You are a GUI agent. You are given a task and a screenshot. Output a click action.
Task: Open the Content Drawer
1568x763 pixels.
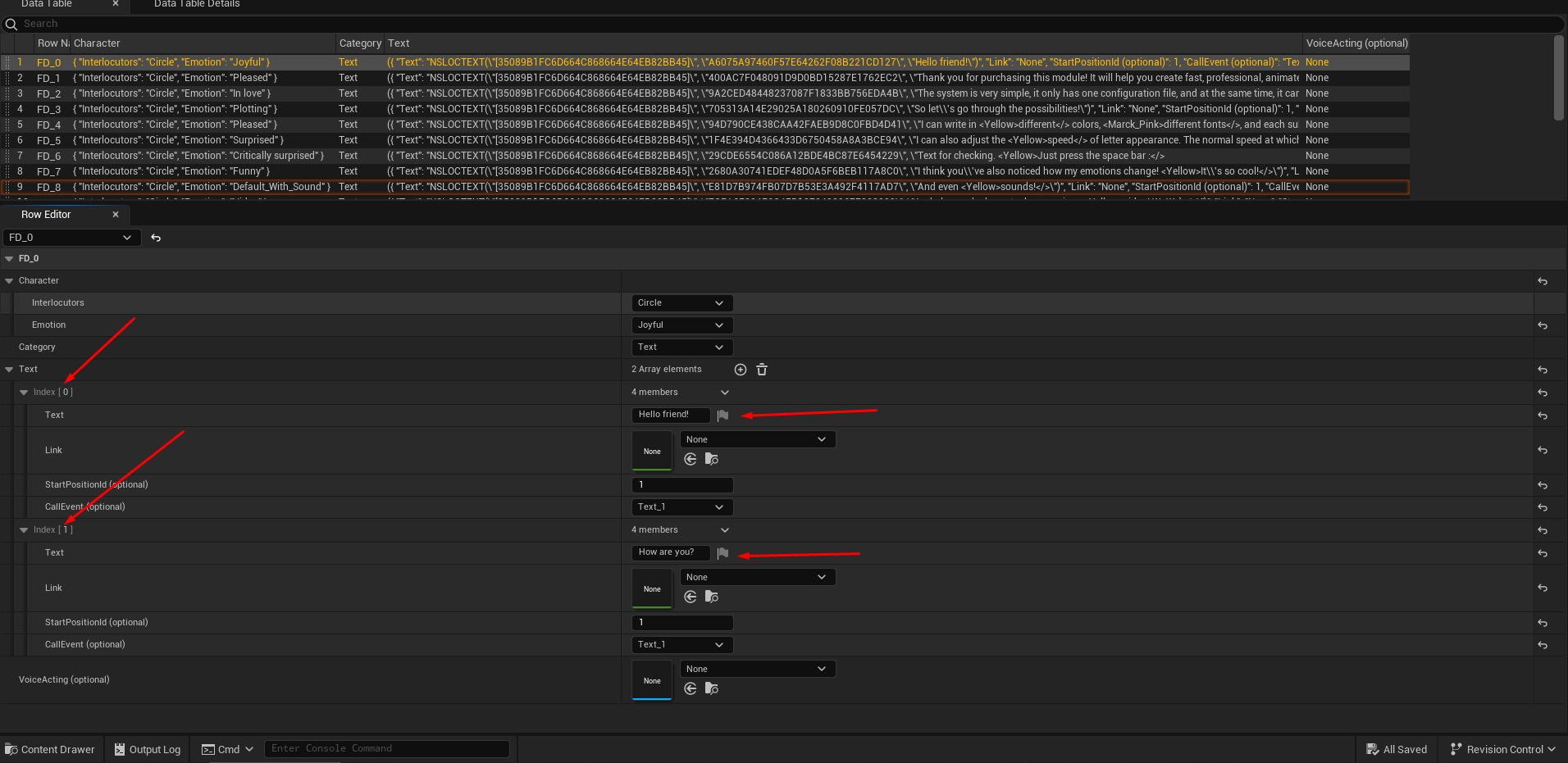click(x=50, y=749)
